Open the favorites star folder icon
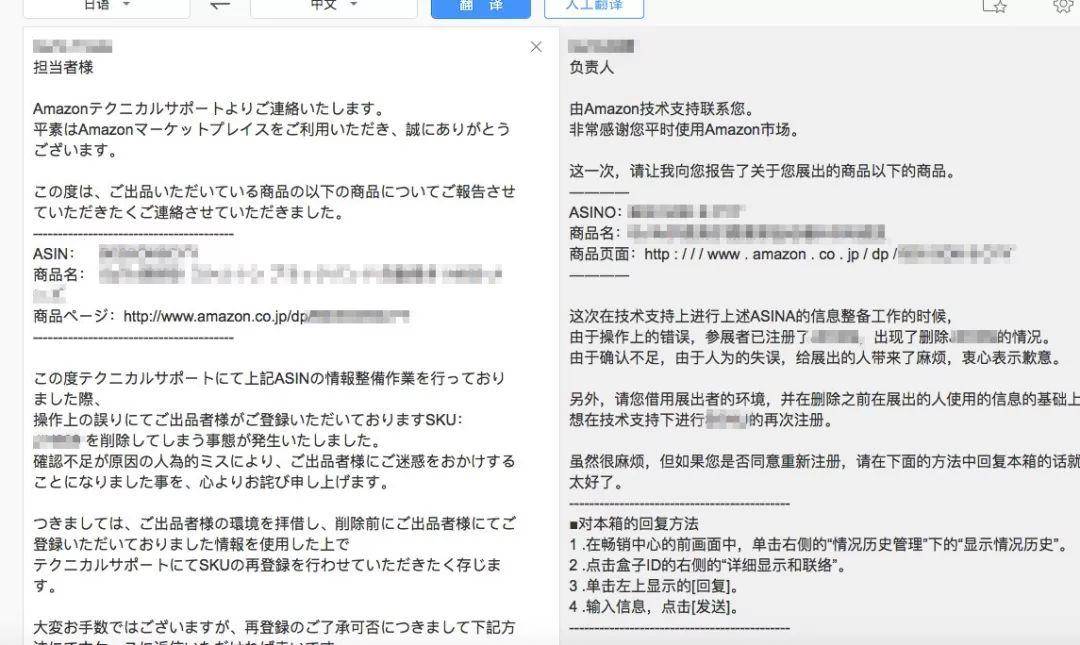This screenshot has width=1080, height=645. click(995, 6)
